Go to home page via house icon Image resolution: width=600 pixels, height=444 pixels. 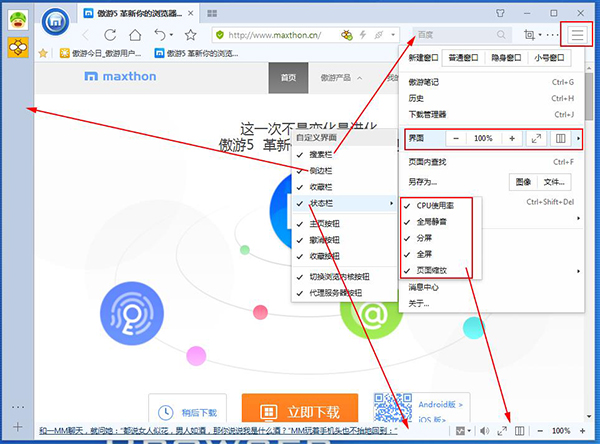pyautogui.click(x=135, y=35)
